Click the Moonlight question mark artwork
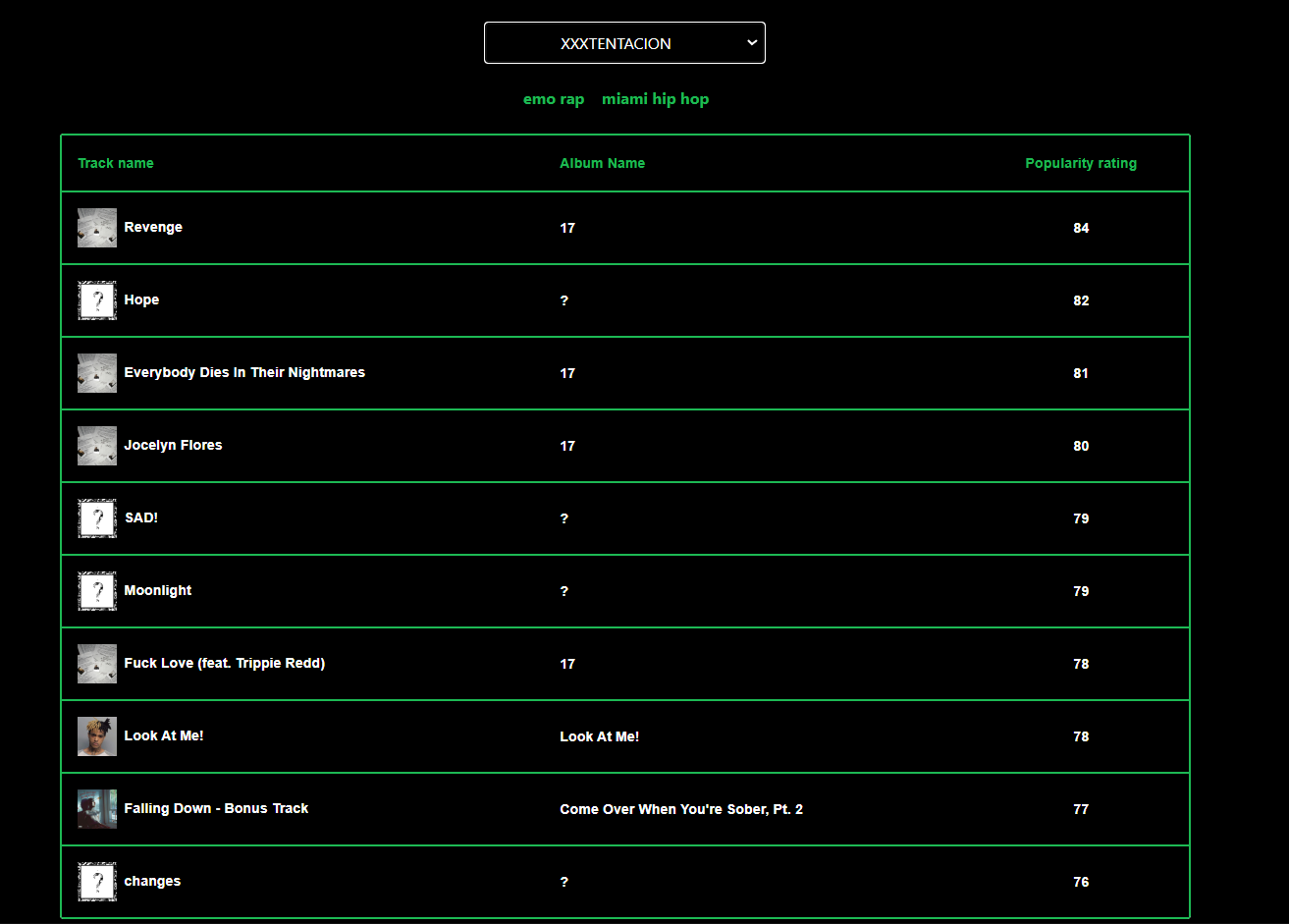 pyautogui.click(x=96, y=590)
